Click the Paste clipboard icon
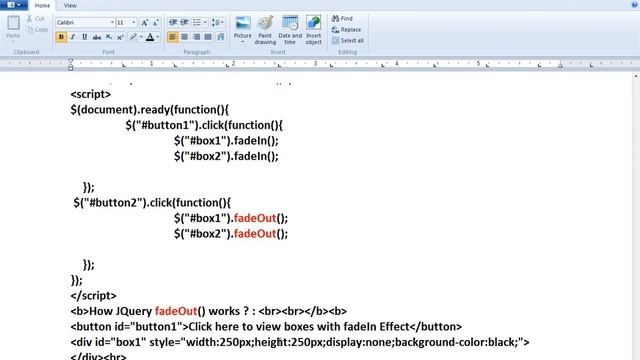Viewport: 640px width, 360px height. pyautogui.click(x=13, y=23)
